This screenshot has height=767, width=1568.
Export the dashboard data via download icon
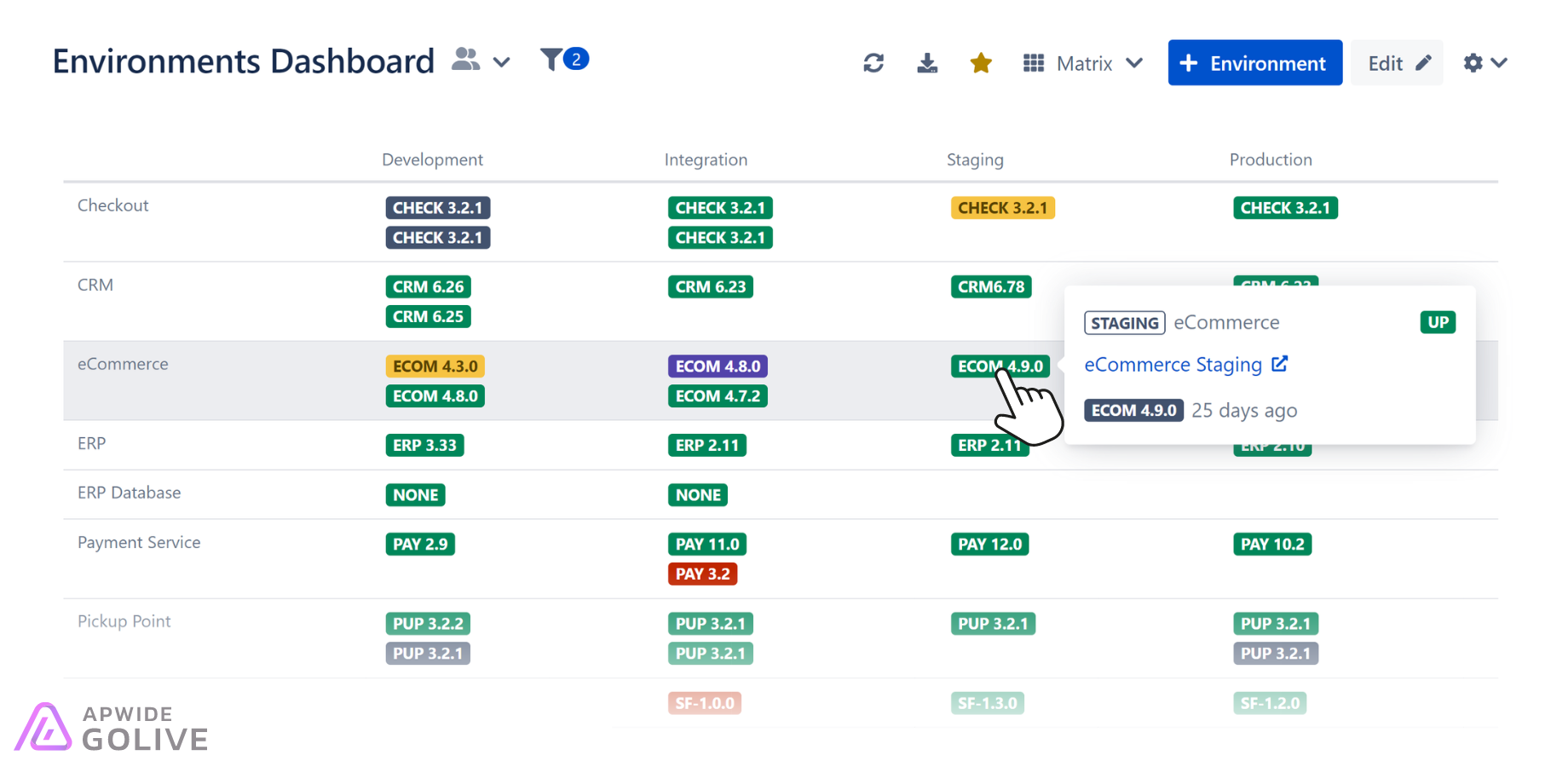pos(927,62)
